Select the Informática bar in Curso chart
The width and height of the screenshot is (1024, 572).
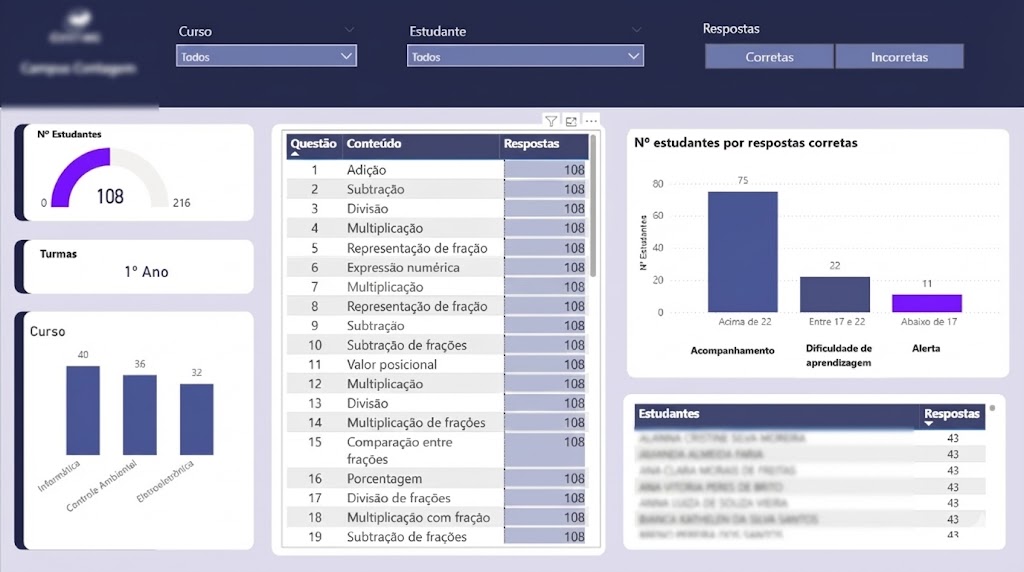83,410
